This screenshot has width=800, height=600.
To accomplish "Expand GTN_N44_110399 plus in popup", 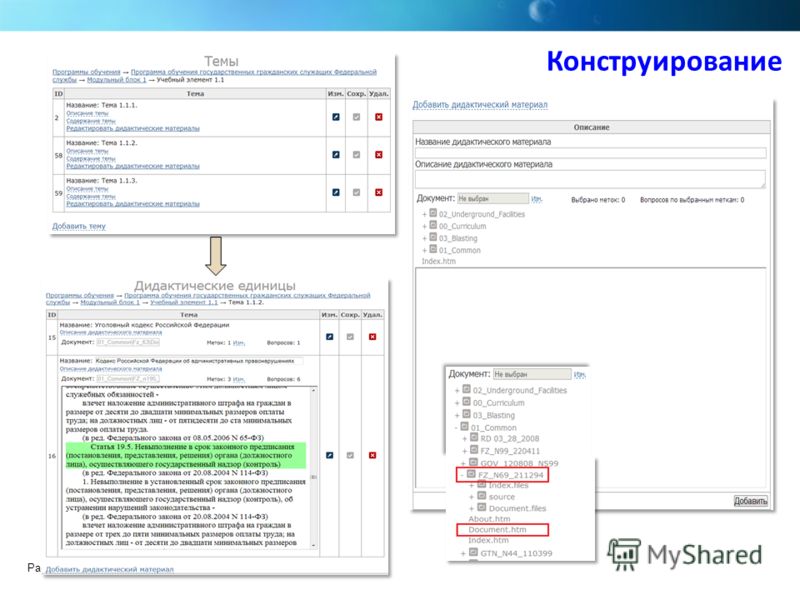I will point(463,554).
